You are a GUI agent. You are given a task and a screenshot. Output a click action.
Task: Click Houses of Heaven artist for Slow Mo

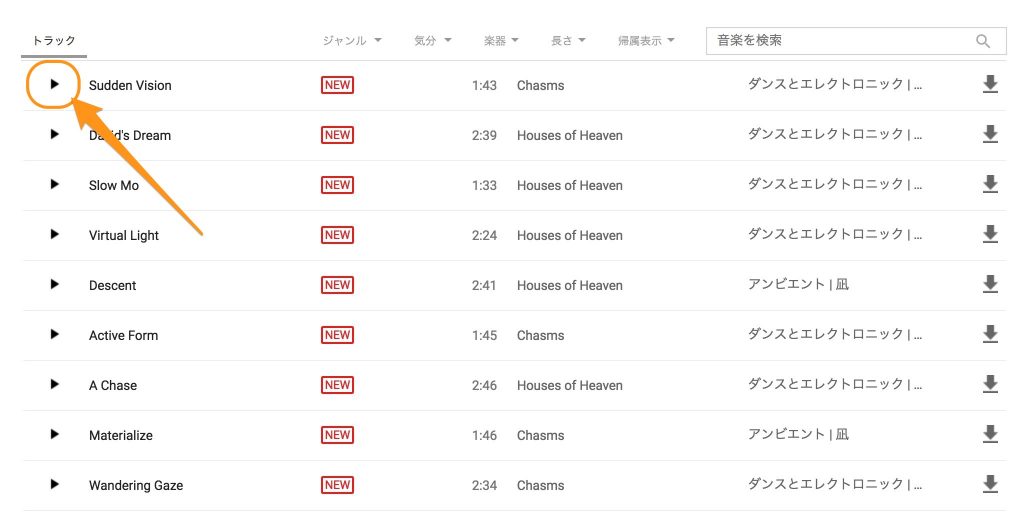coord(569,185)
